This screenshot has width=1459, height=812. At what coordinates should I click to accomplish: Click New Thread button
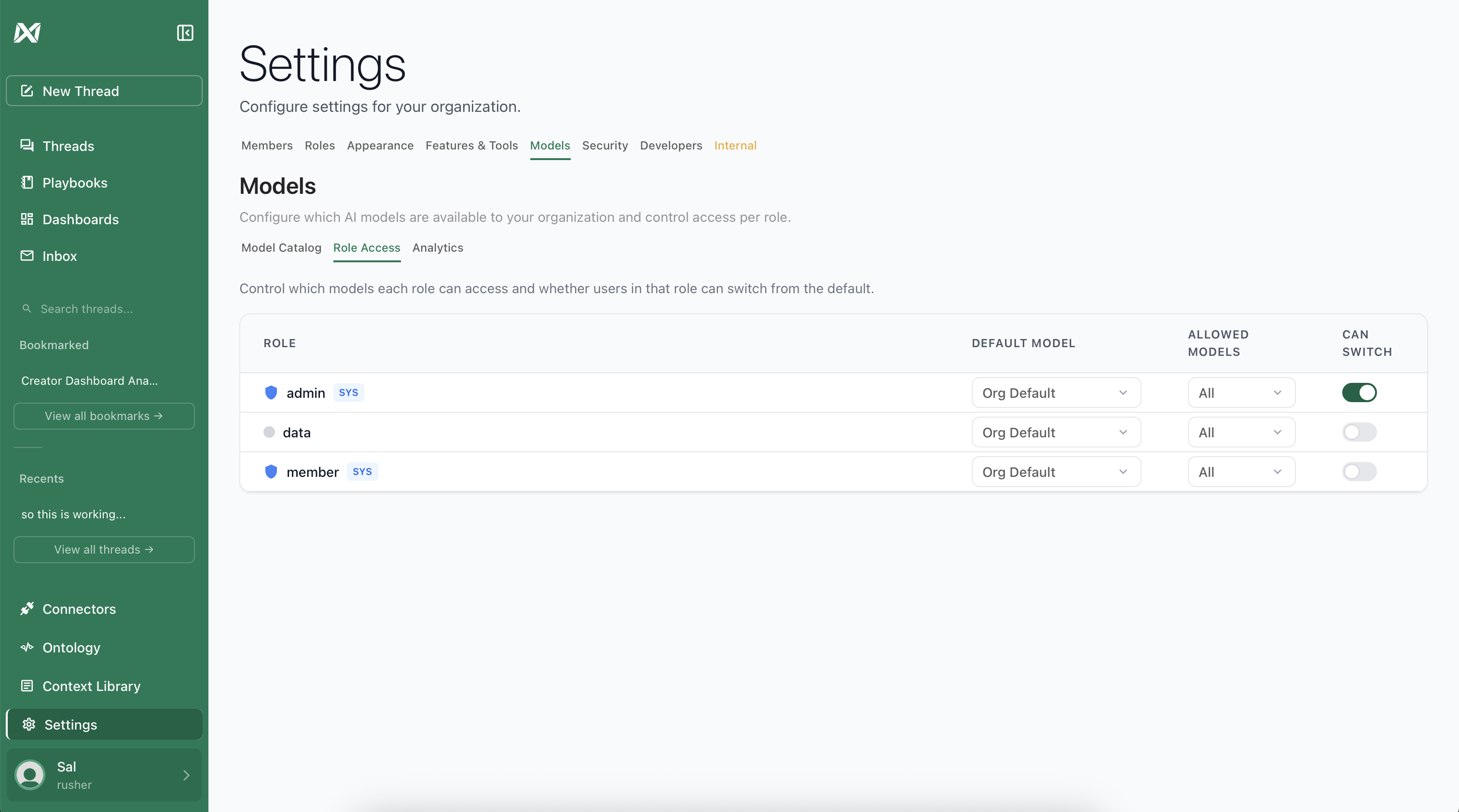[104, 91]
